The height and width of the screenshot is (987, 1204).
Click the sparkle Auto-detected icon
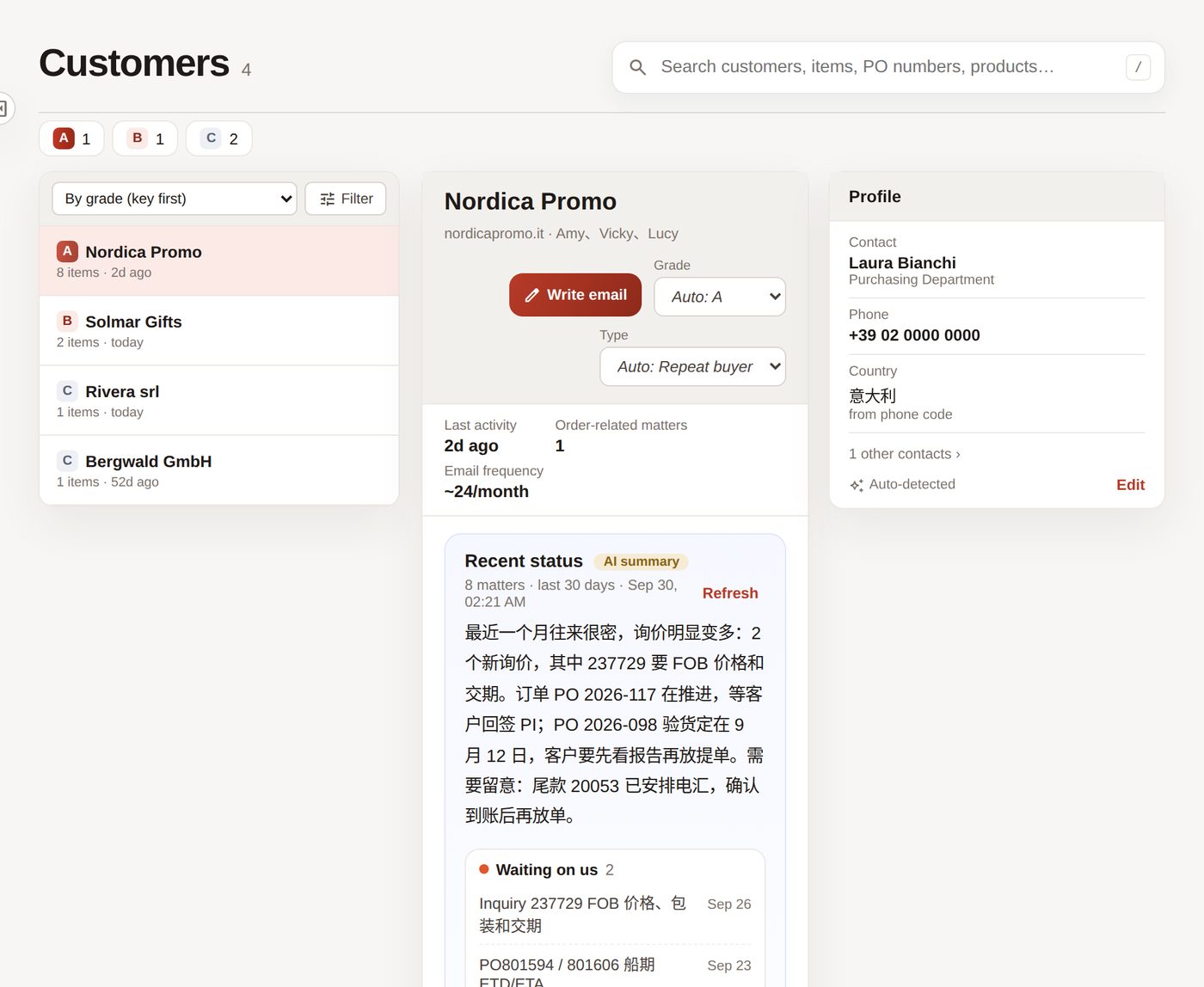tap(857, 485)
